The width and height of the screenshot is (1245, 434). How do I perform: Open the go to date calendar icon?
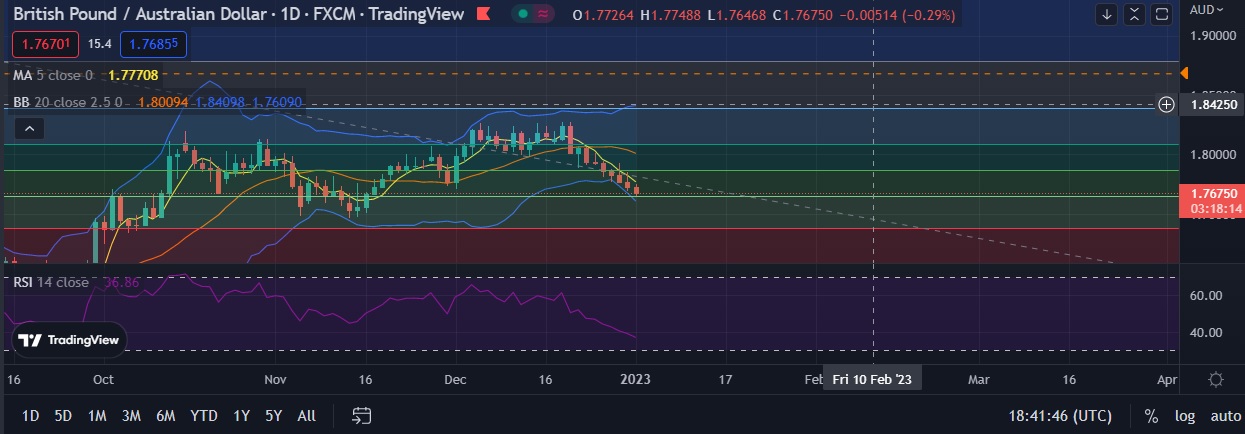(362, 415)
